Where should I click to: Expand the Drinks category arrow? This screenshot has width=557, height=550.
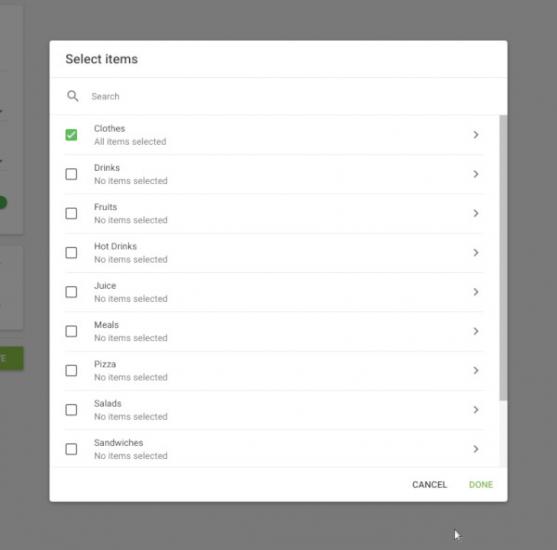(476, 174)
